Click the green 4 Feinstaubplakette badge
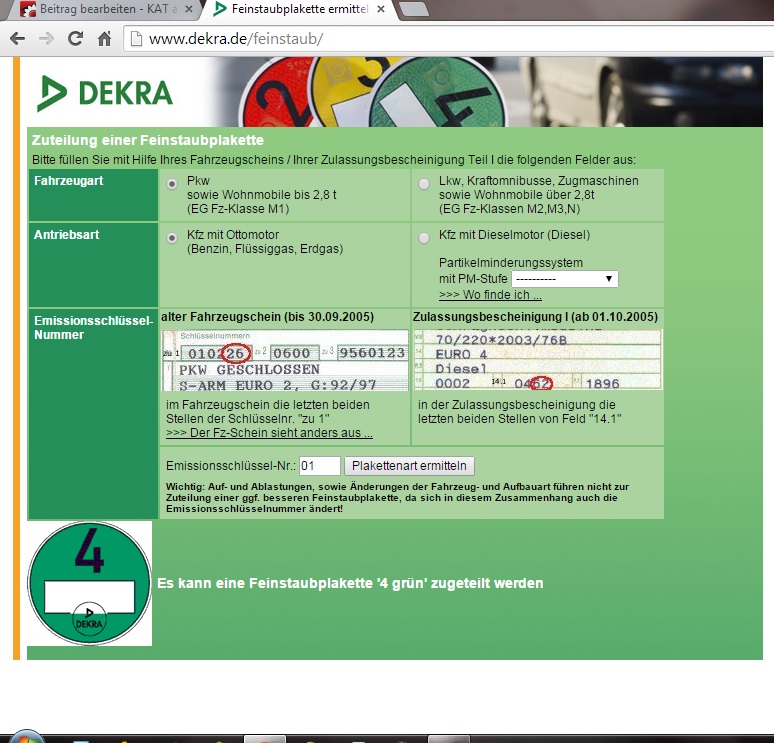Image resolution: width=774 pixels, height=743 pixels. [x=89, y=583]
